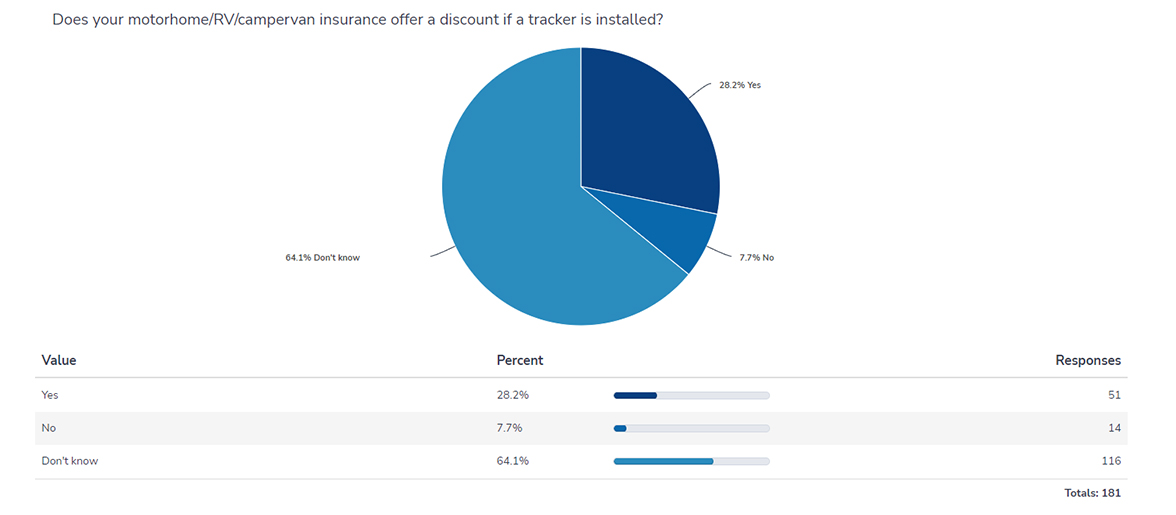
Task: Click the Value column header
Action: coord(59,360)
